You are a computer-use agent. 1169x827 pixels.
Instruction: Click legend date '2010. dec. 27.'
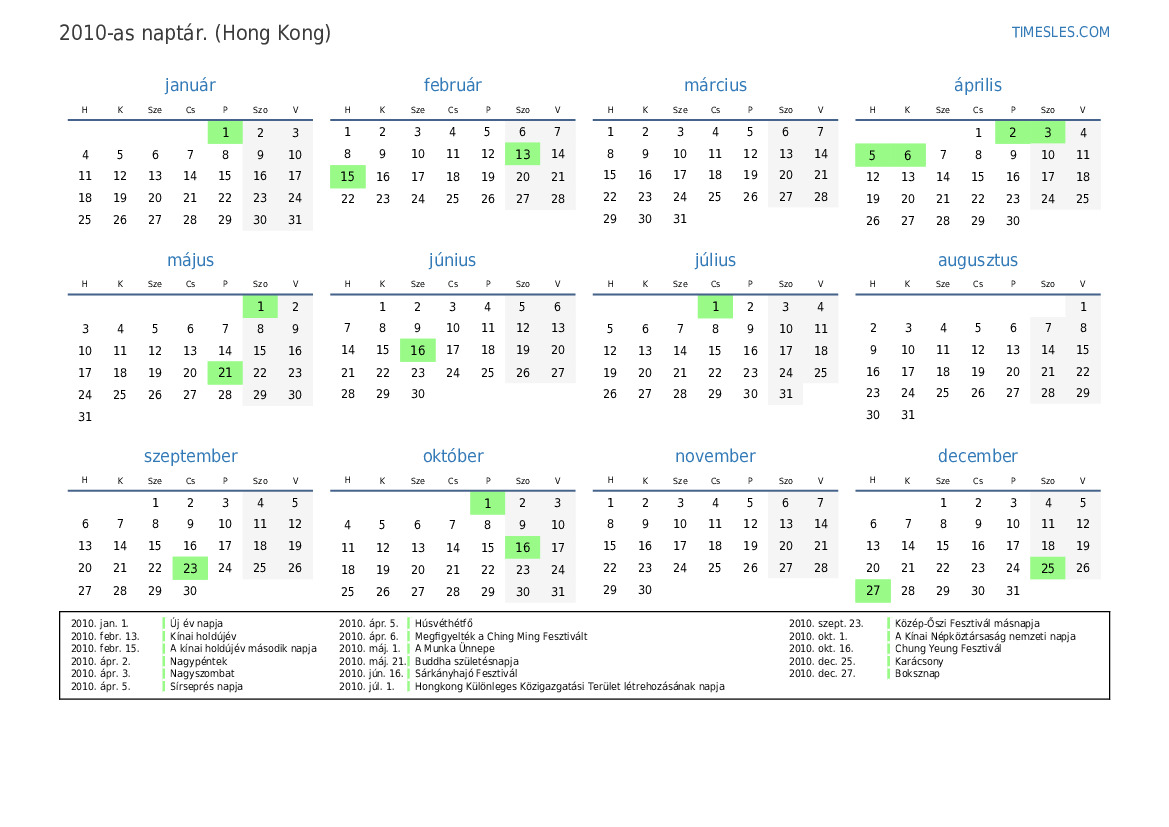822,673
